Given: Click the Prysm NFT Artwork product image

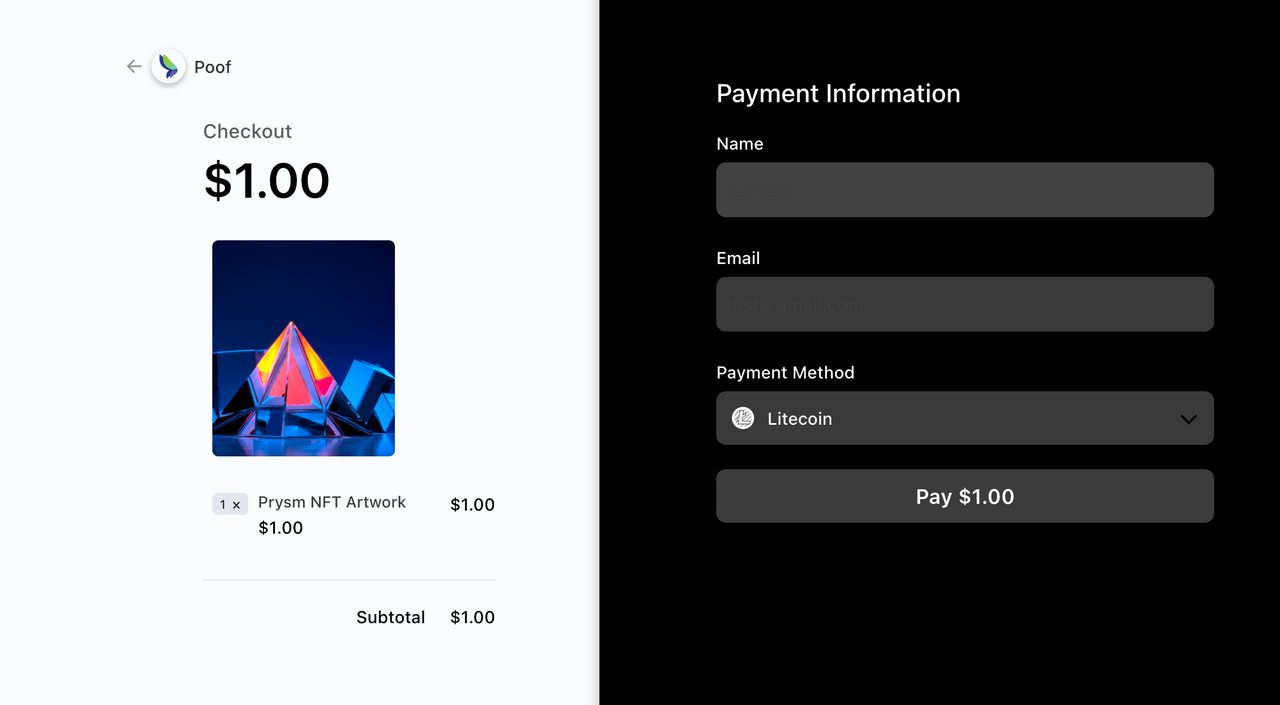Looking at the screenshot, I should pyautogui.click(x=303, y=348).
